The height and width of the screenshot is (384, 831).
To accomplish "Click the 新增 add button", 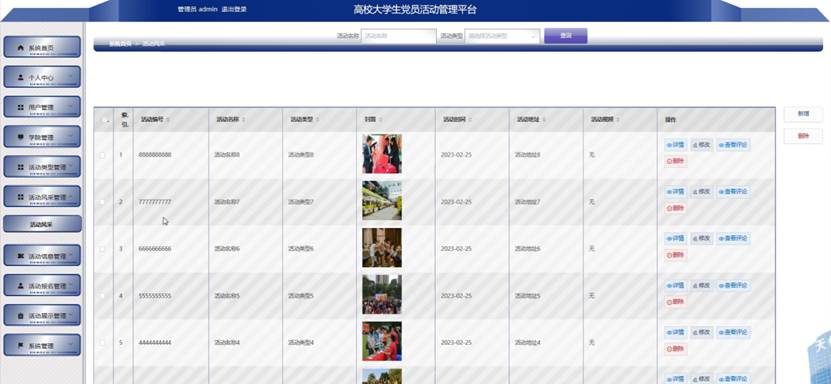I will tap(803, 114).
